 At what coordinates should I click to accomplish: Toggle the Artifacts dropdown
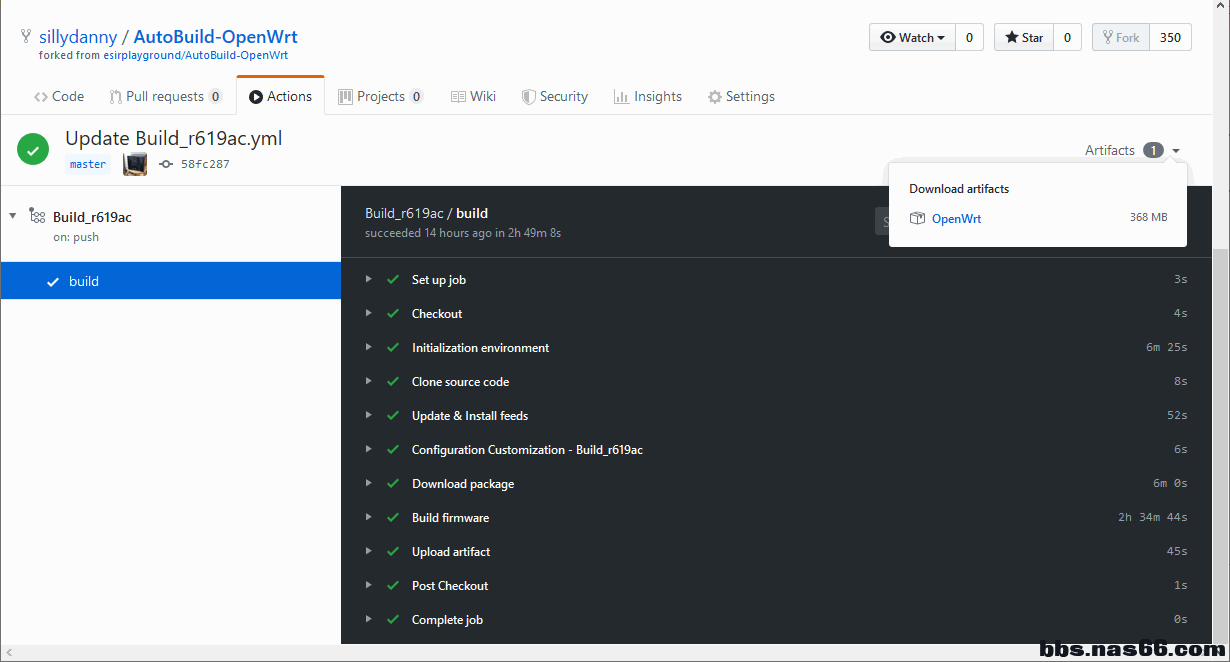(x=1133, y=150)
